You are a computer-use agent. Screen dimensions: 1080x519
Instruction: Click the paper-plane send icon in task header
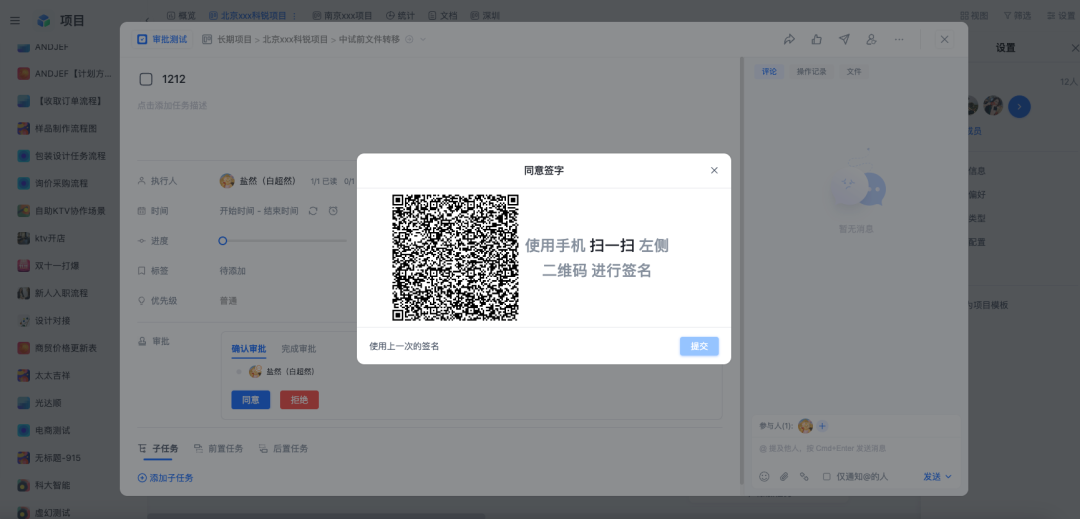[x=844, y=39]
